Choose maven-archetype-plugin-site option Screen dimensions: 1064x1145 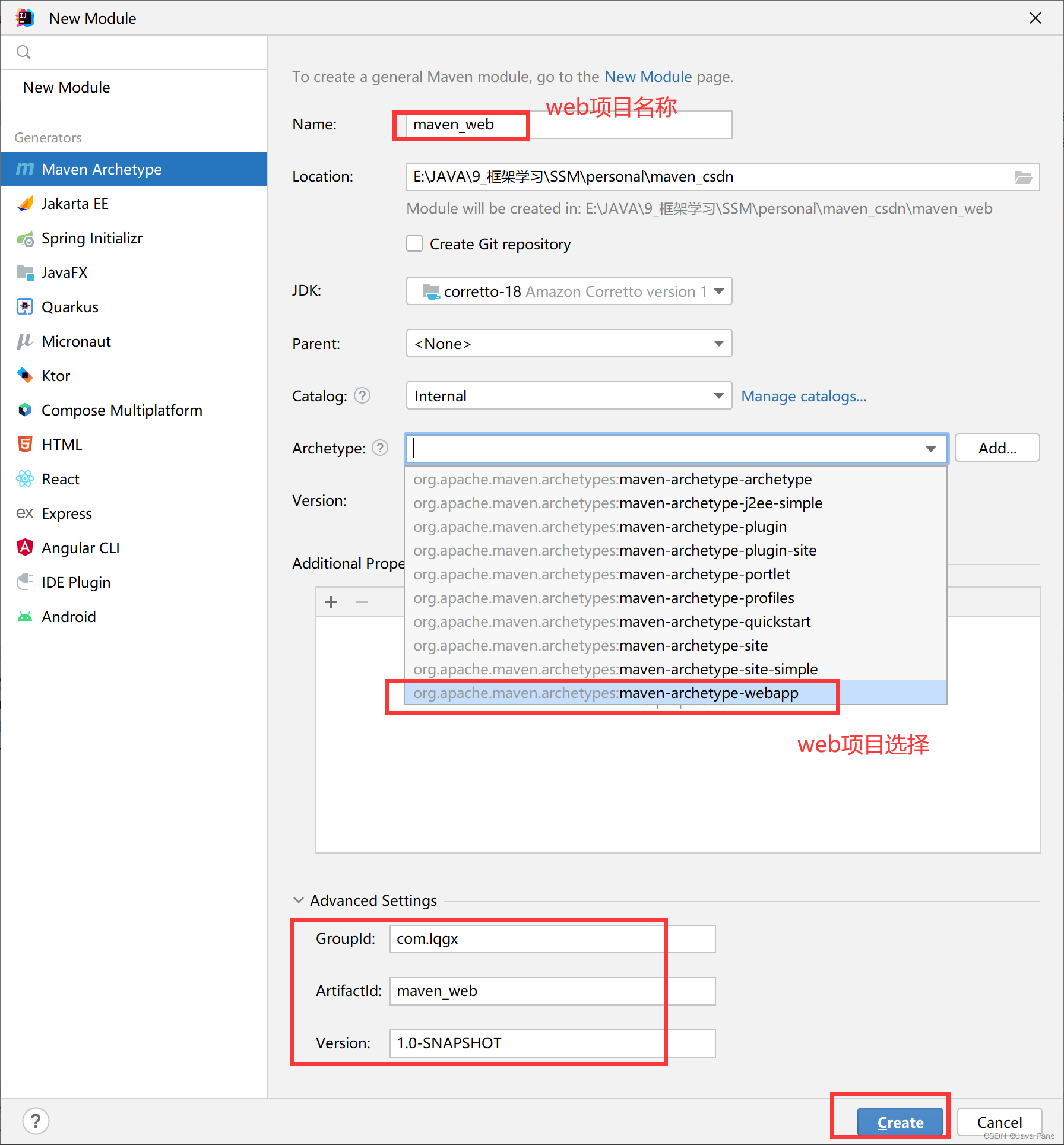point(676,550)
